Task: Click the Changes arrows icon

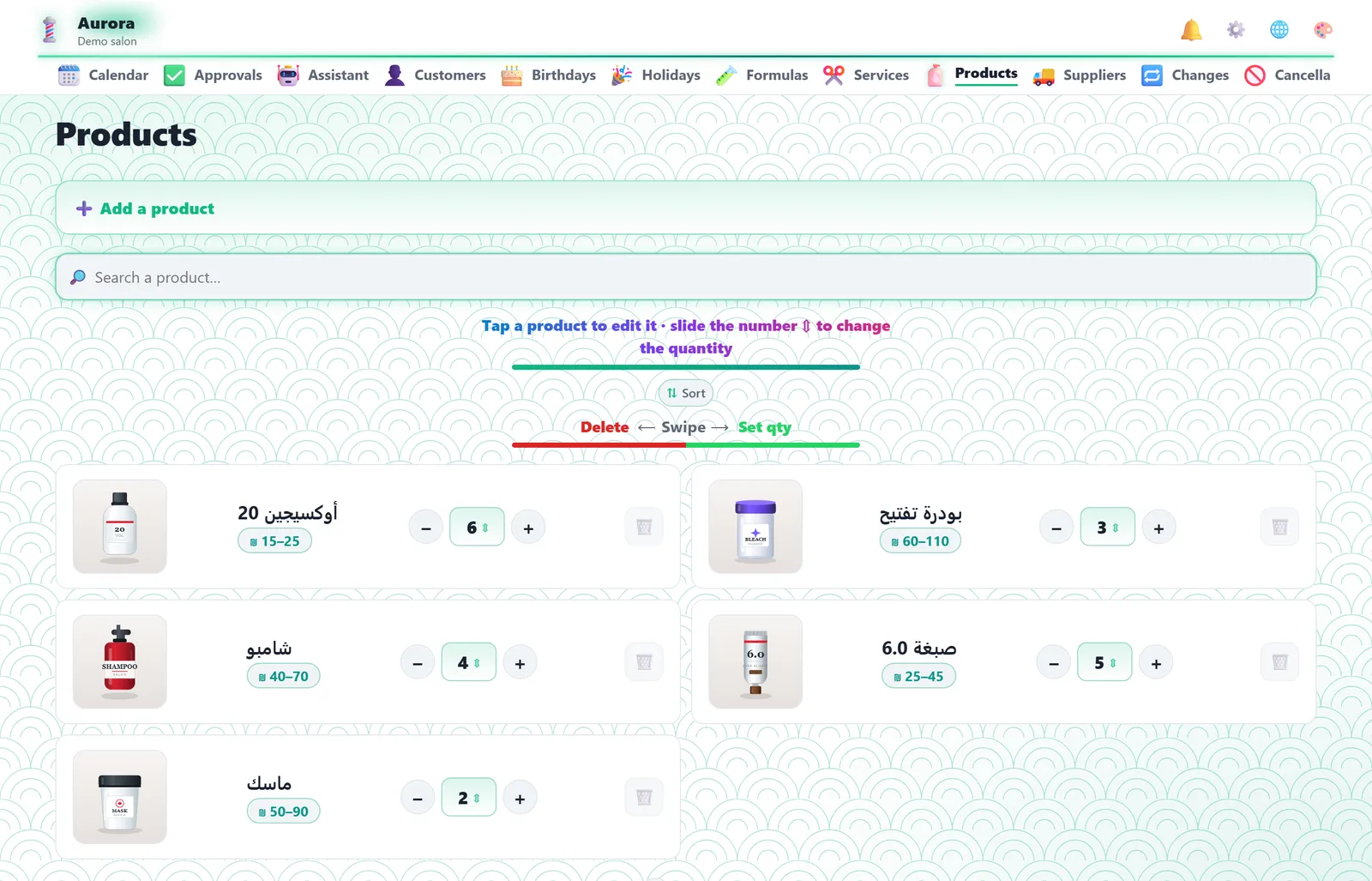Action: pyautogui.click(x=1152, y=75)
